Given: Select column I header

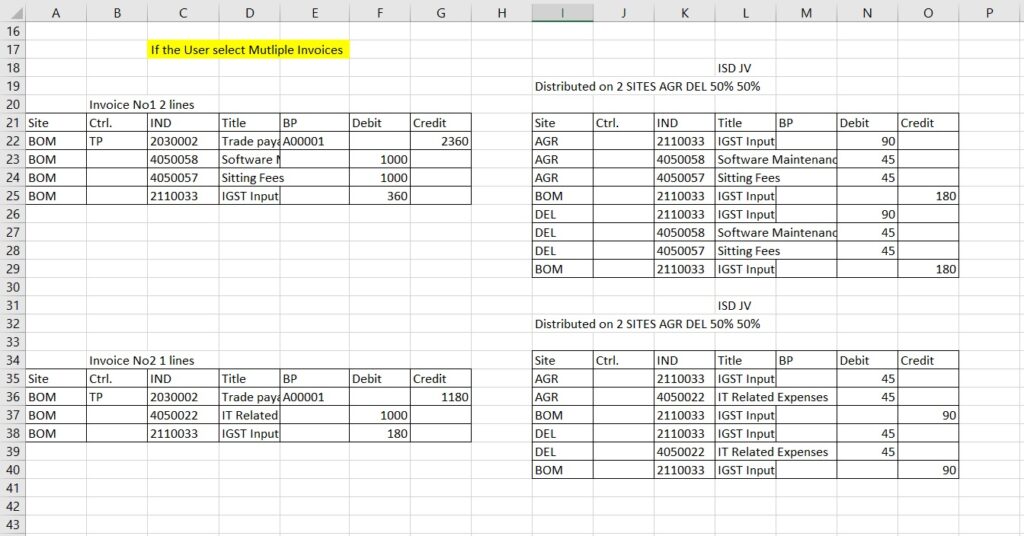Looking at the screenshot, I should point(562,12).
